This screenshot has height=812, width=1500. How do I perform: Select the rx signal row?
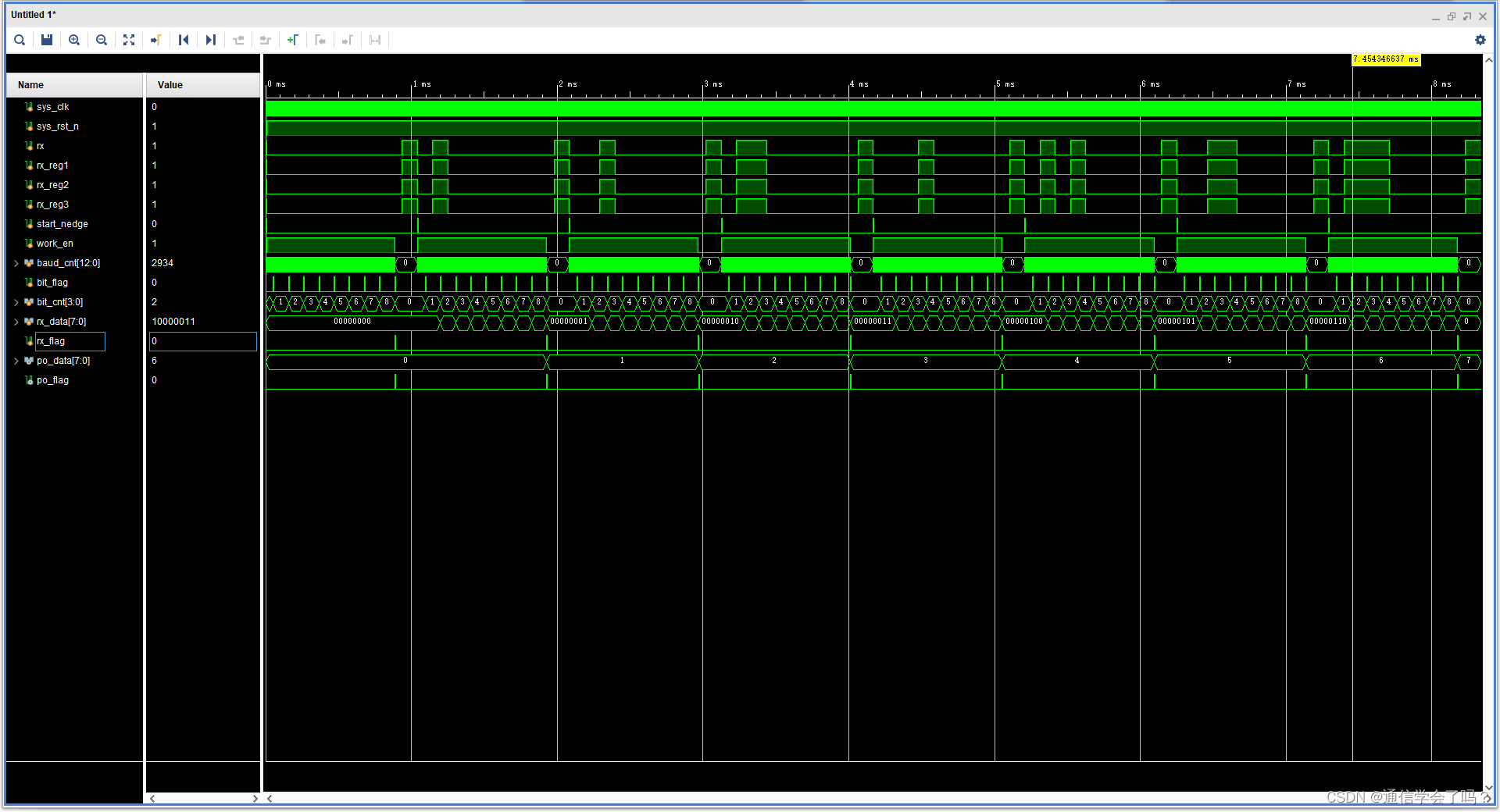41,146
